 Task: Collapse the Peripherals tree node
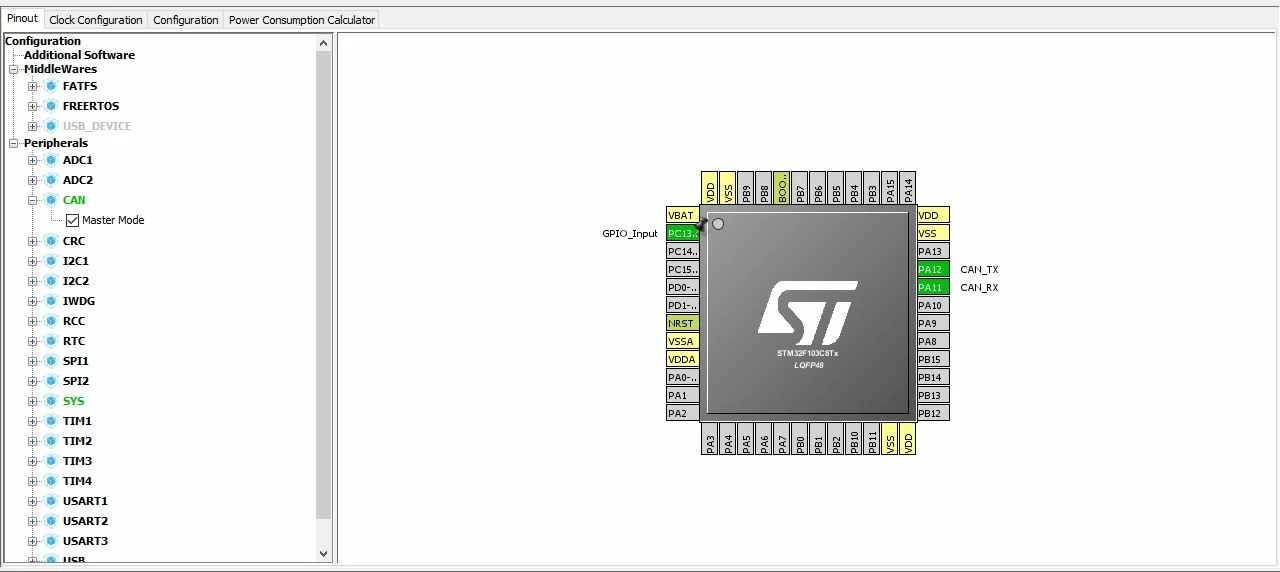click(14, 143)
